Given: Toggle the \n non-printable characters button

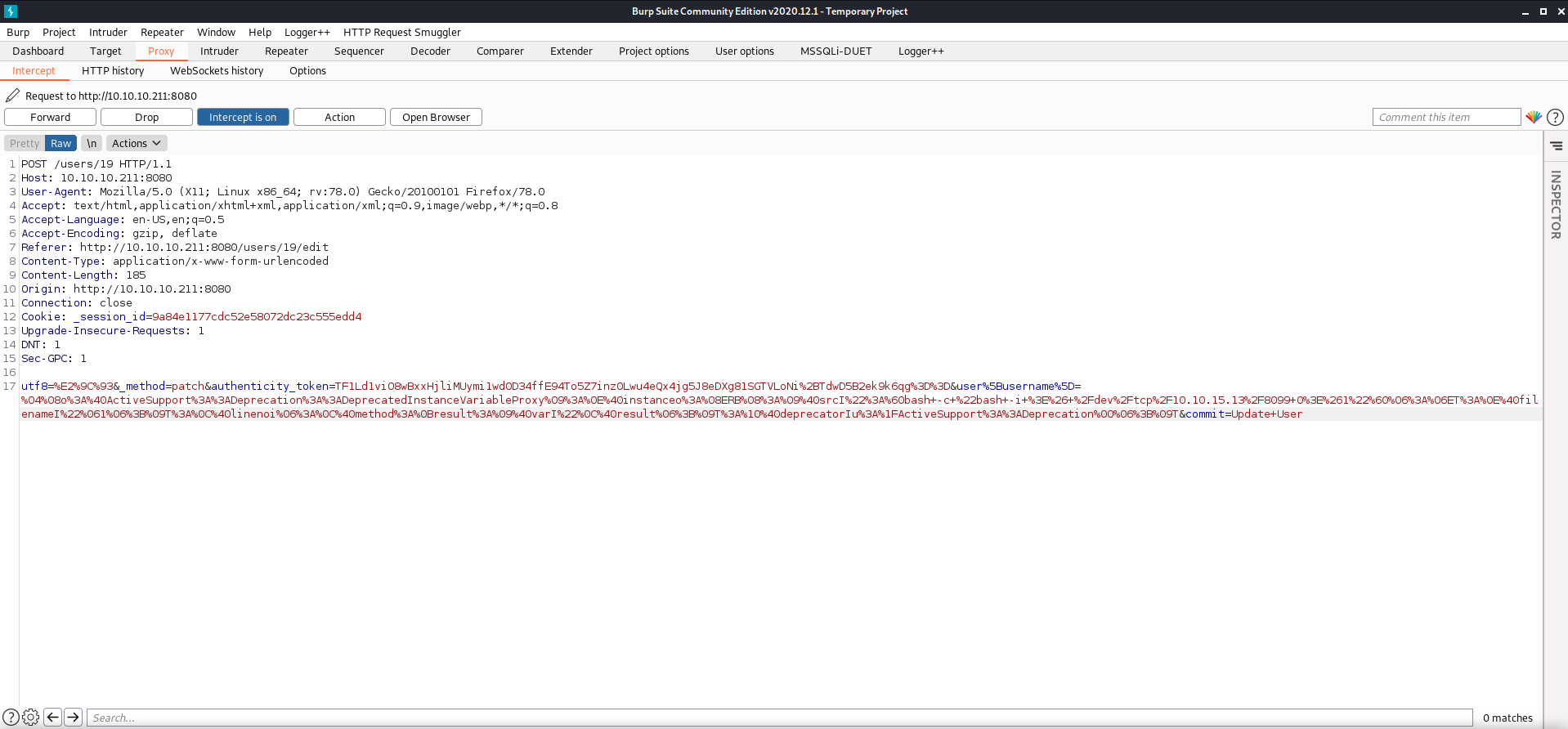Looking at the screenshot, I should 92,143.
